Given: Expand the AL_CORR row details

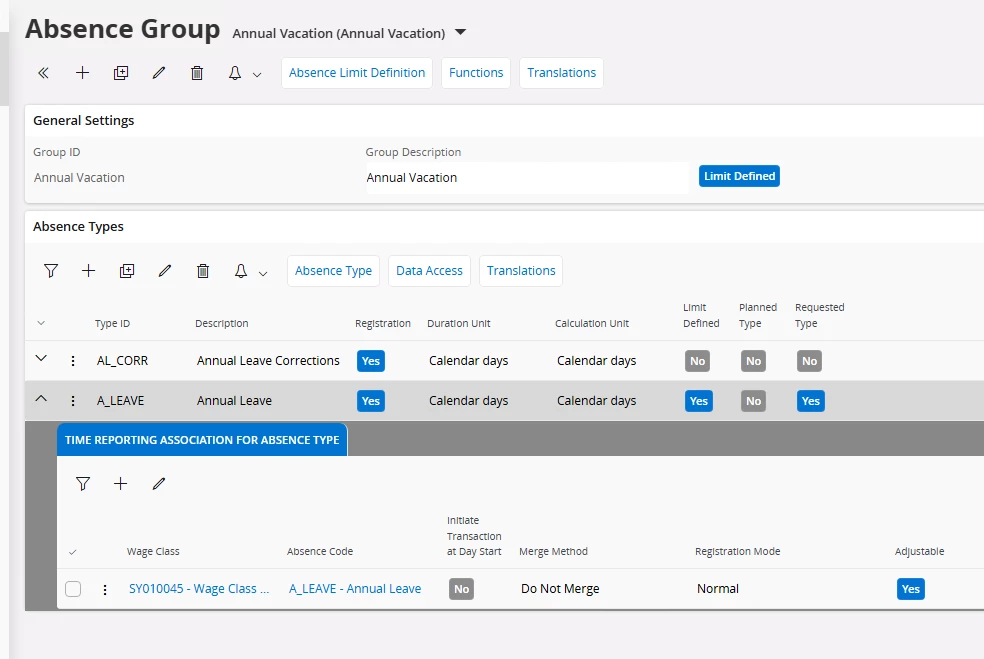Looking at the screenshot, I should click(41, 359).
